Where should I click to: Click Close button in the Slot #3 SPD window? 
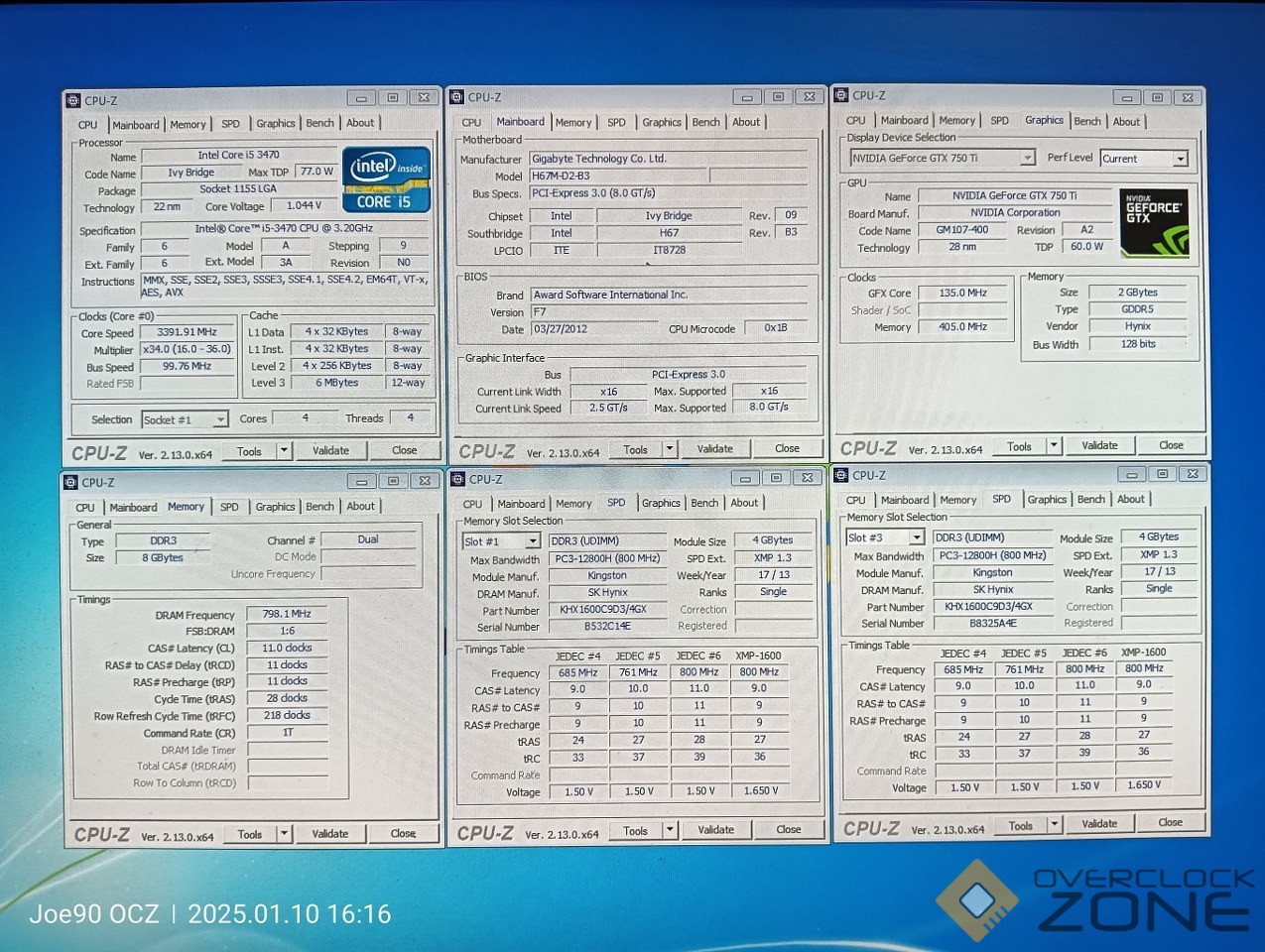point(1170,823)
